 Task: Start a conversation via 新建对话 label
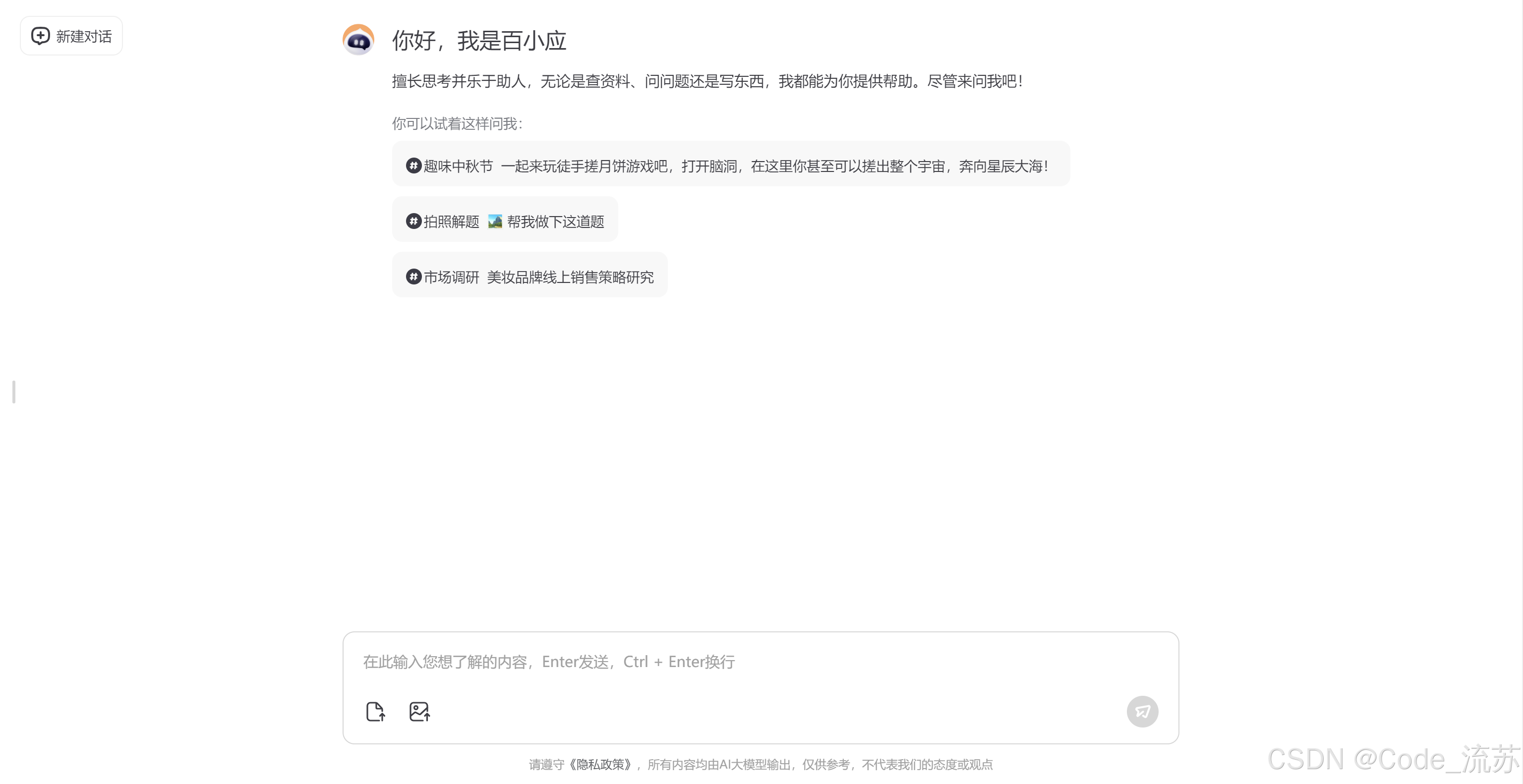(84, 37)
